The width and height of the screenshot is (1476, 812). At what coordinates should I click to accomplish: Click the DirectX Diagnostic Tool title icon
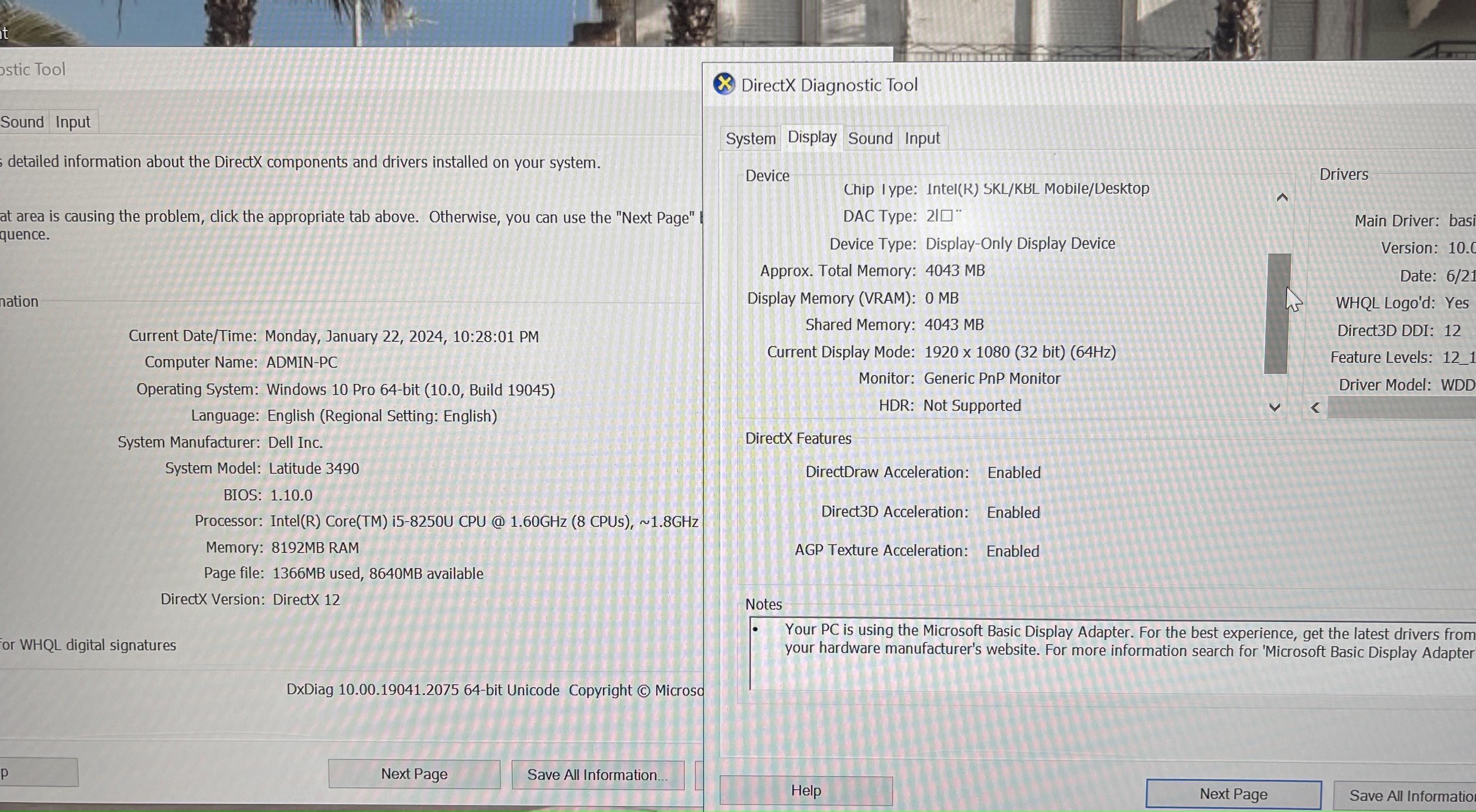tap(724, 84)
